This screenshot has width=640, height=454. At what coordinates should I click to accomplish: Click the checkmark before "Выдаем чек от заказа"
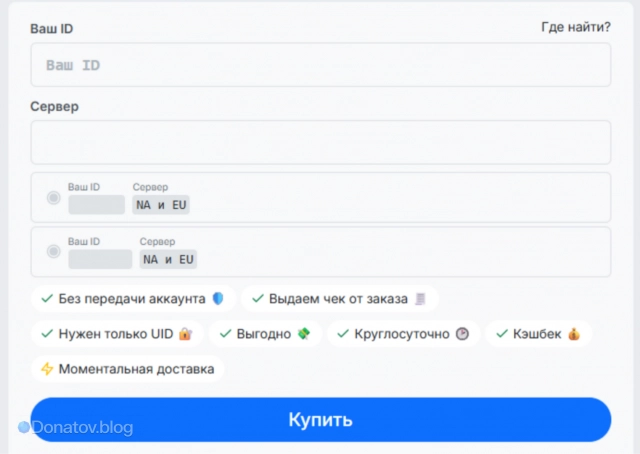click(x=258, y=299)
